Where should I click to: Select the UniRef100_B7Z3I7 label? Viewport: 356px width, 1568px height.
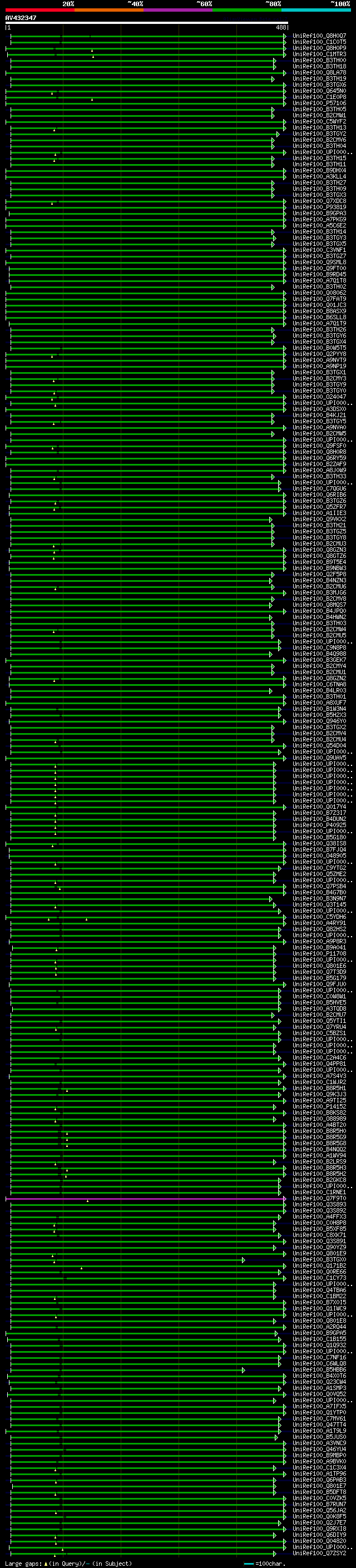319,813
